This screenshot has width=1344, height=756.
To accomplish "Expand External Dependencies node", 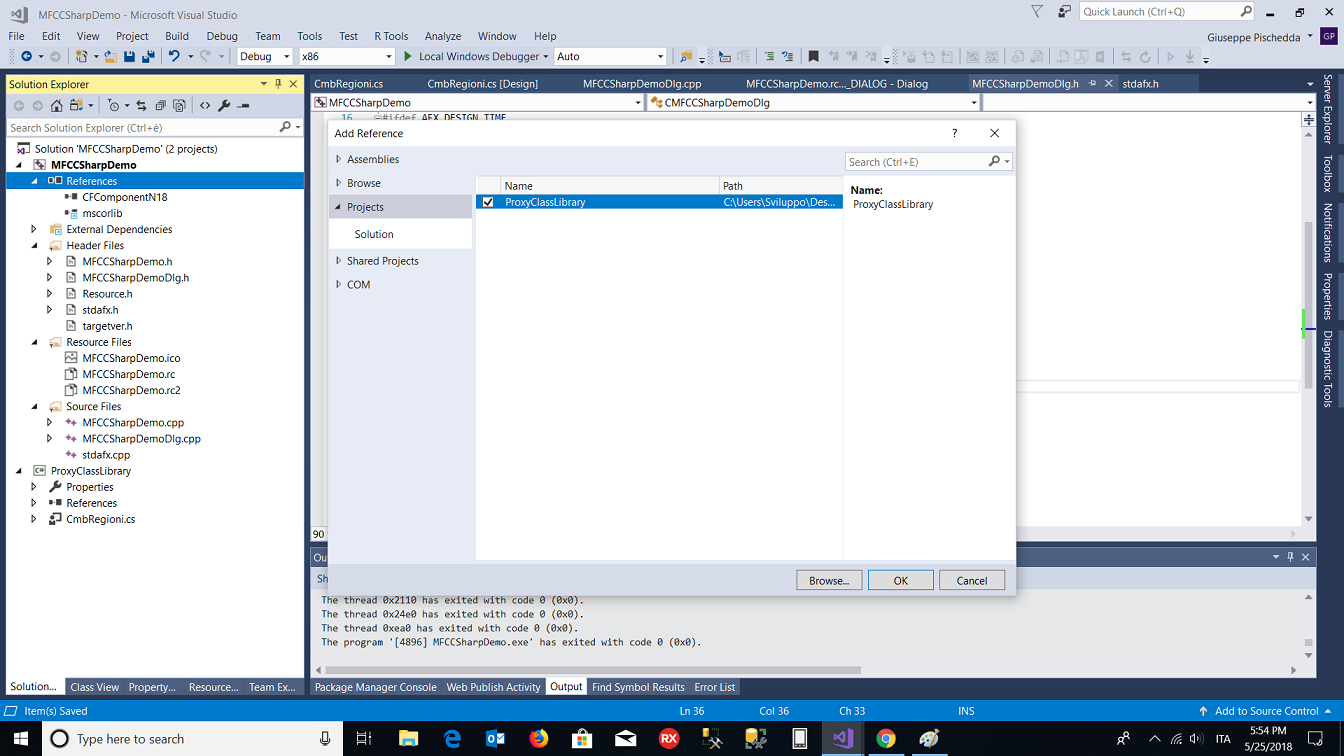I will coord(34,230).
